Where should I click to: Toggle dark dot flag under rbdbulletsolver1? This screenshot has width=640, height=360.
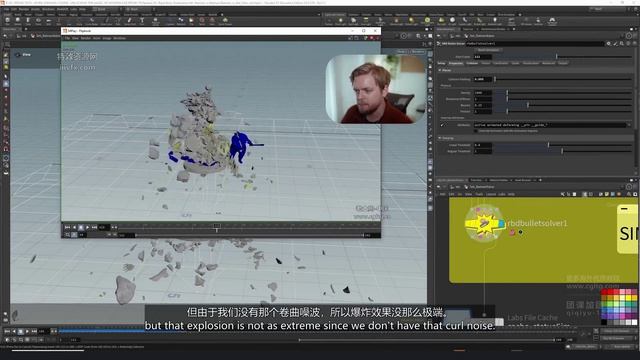(x=521, y=232)
